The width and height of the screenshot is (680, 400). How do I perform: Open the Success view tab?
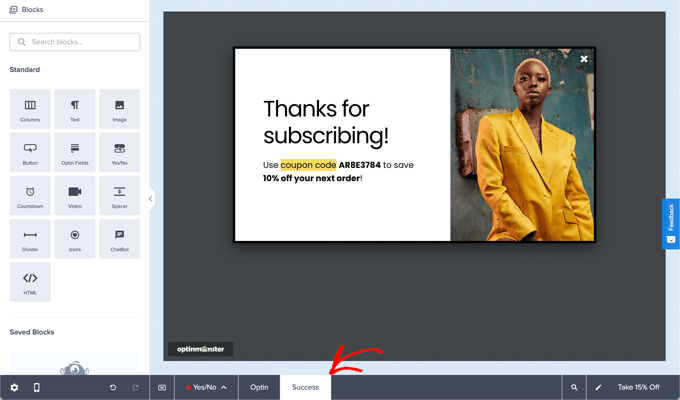pyautogui.click(x=305, y=387)
